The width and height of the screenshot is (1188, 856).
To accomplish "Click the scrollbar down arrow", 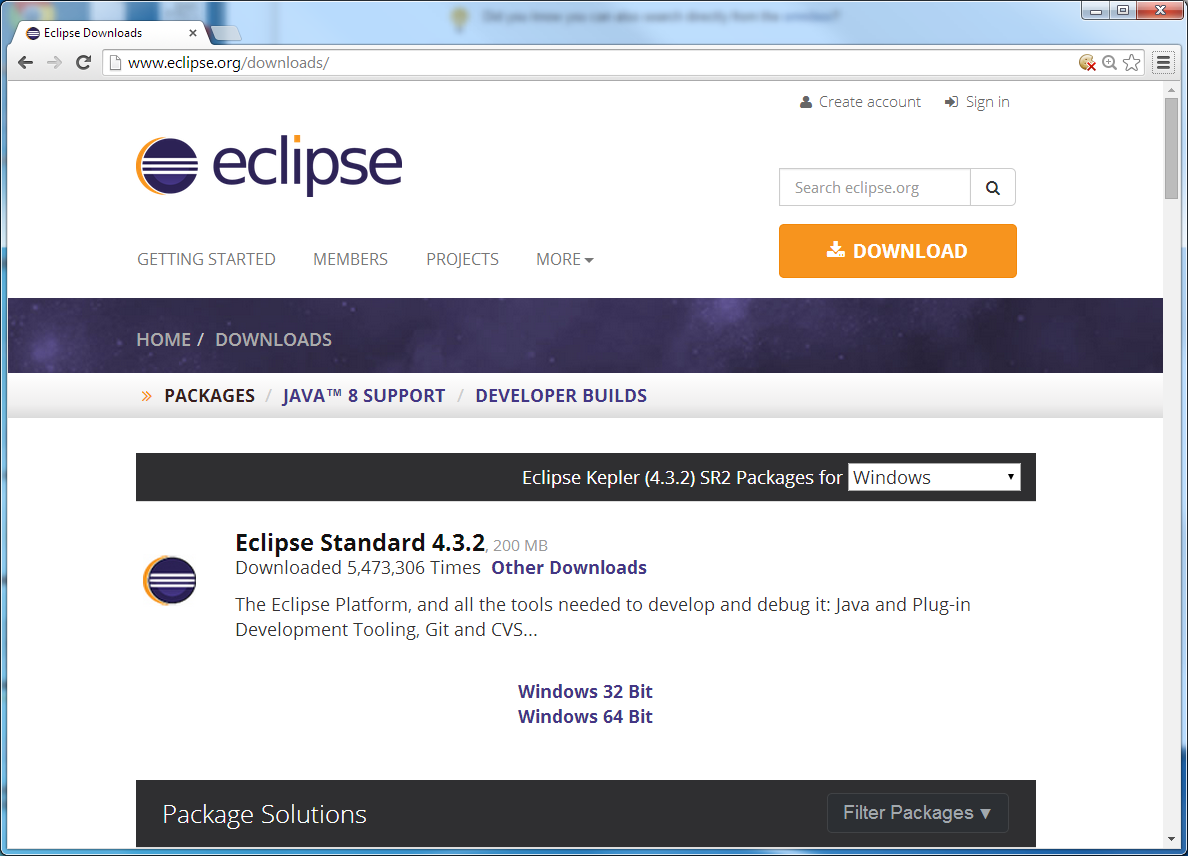I will pos(1171,839).
